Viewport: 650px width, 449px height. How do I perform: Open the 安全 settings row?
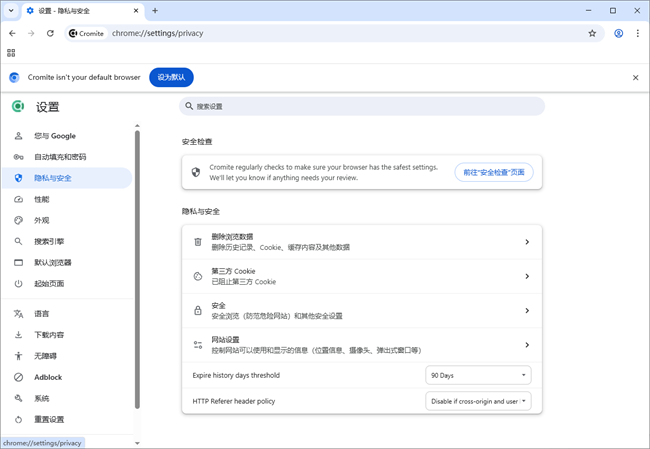point(362,311)
